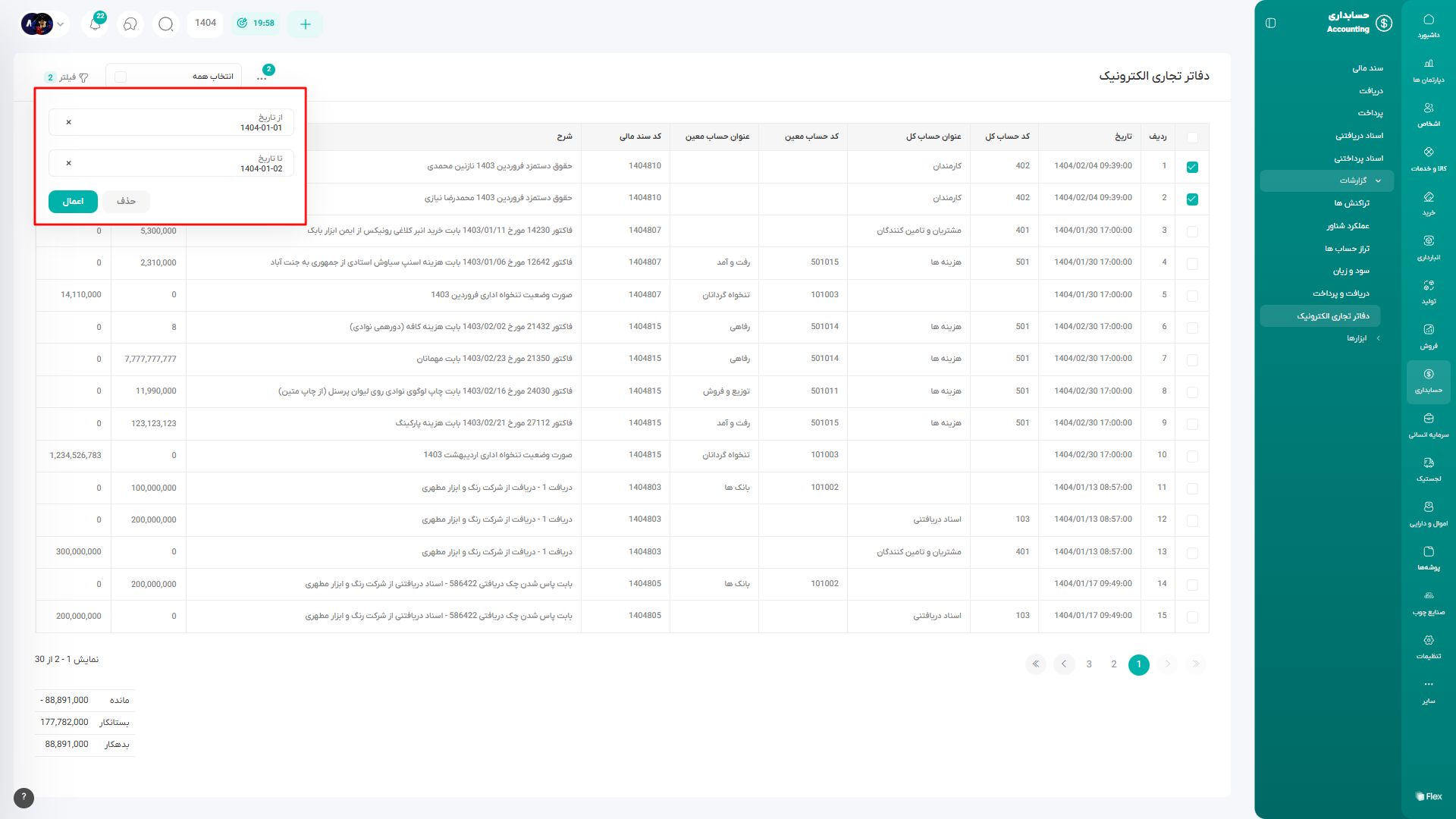Click the 'اعمال' apply filter button
The image size is (1456, 819).
(x=73, y=202)
